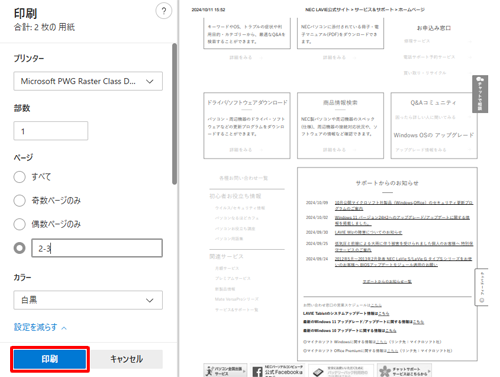Collapse settings with 設定を減らす link

coord(40,327)
